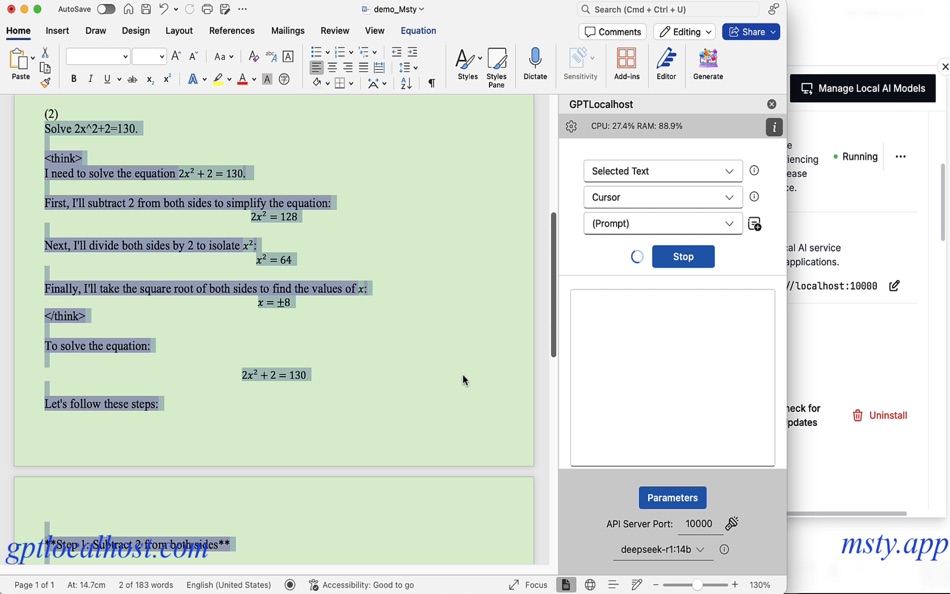The image size is (950, 594).
Task: Click the macro recording status icon
Action: [290, 584]
